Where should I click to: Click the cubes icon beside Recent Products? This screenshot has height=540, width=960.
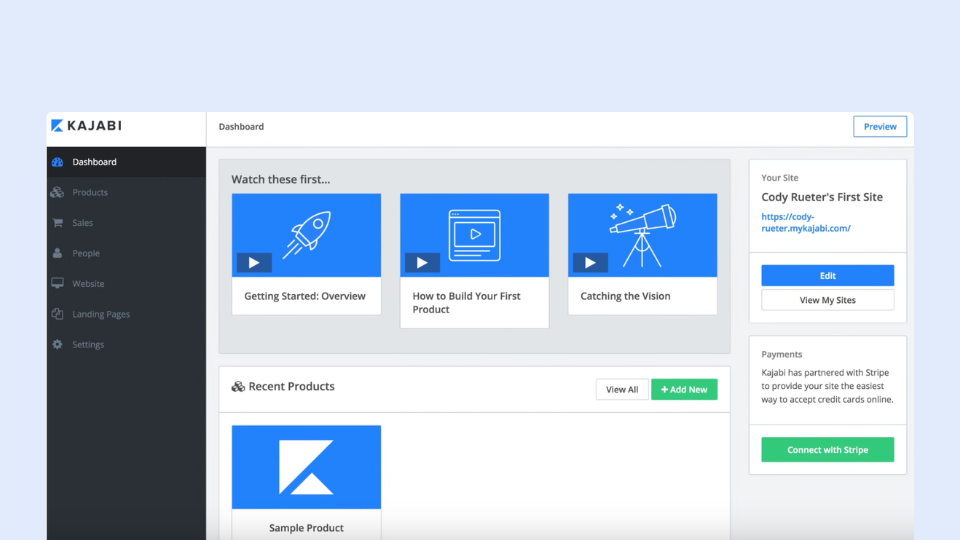click(238, 386)
